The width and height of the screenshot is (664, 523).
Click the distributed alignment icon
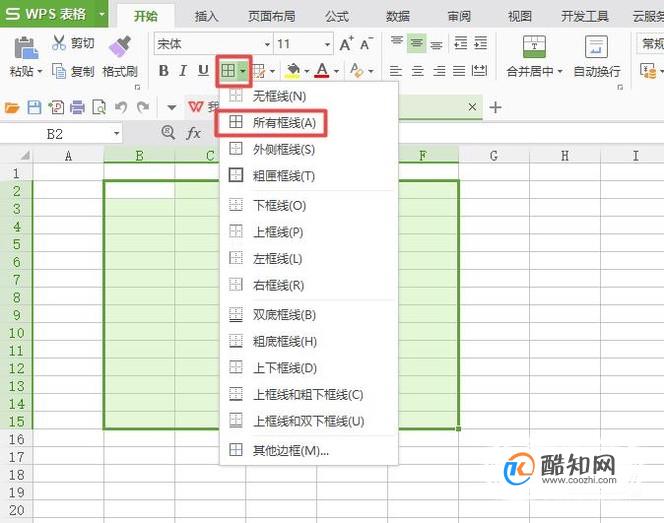pos(479,71)
